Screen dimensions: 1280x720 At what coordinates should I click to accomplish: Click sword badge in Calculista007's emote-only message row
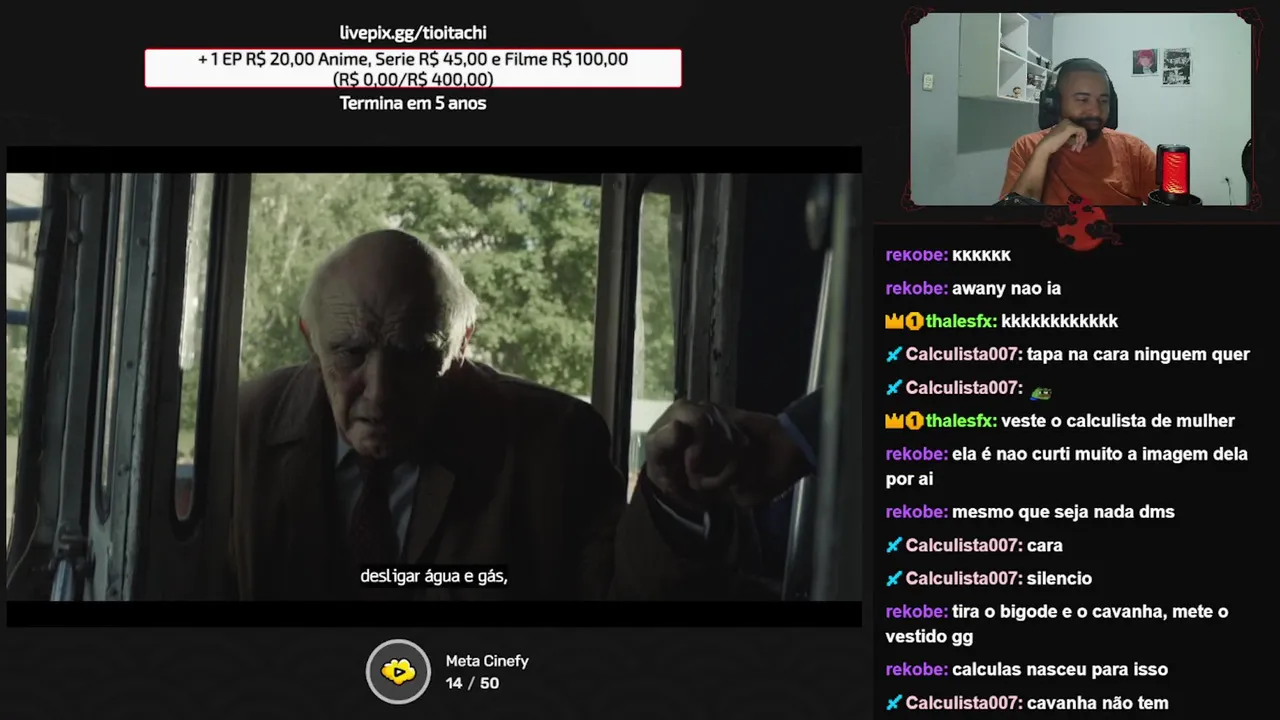(894, 388)
